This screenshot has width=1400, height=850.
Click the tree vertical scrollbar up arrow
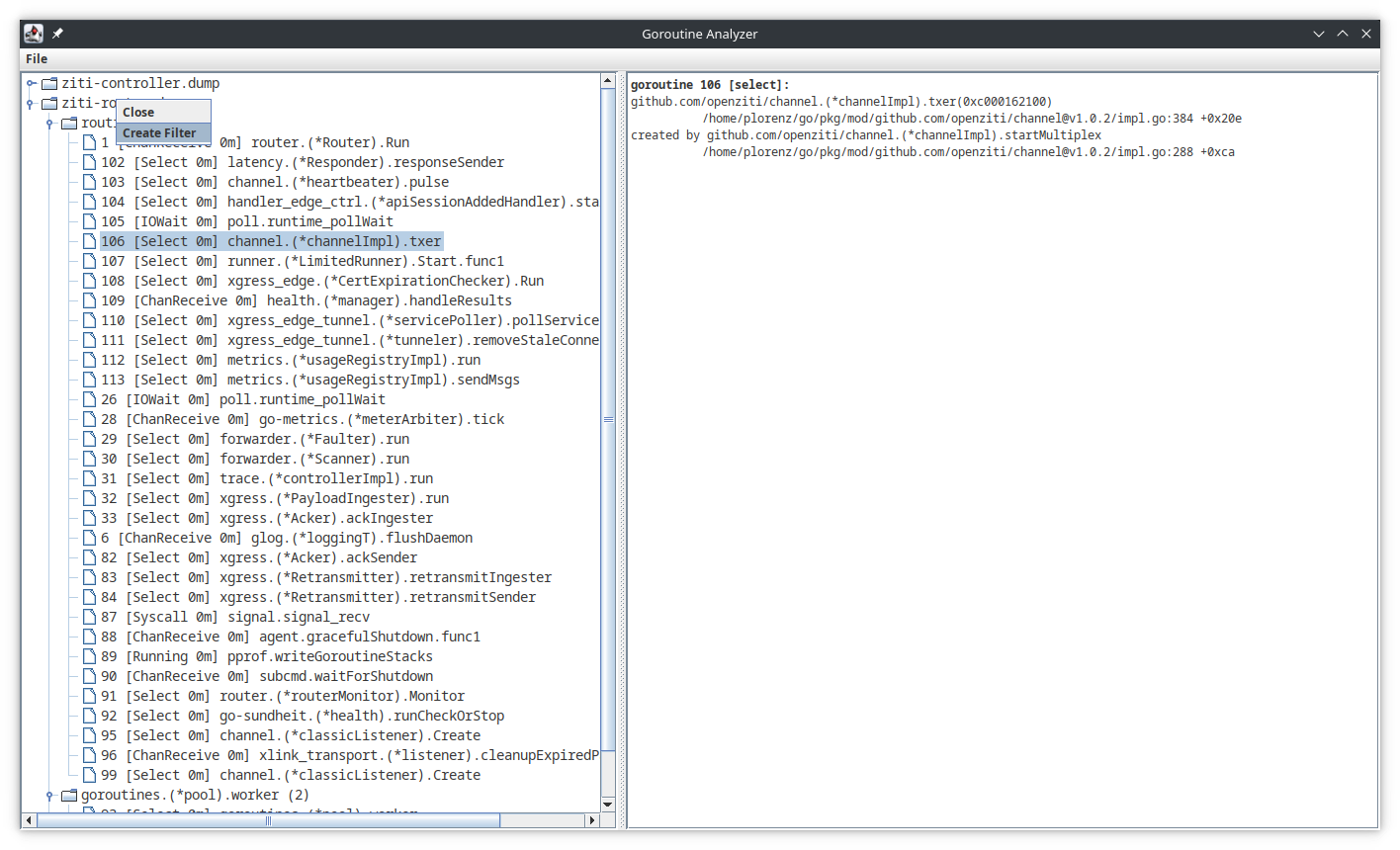pyautogui.click(x=608, y=81)
